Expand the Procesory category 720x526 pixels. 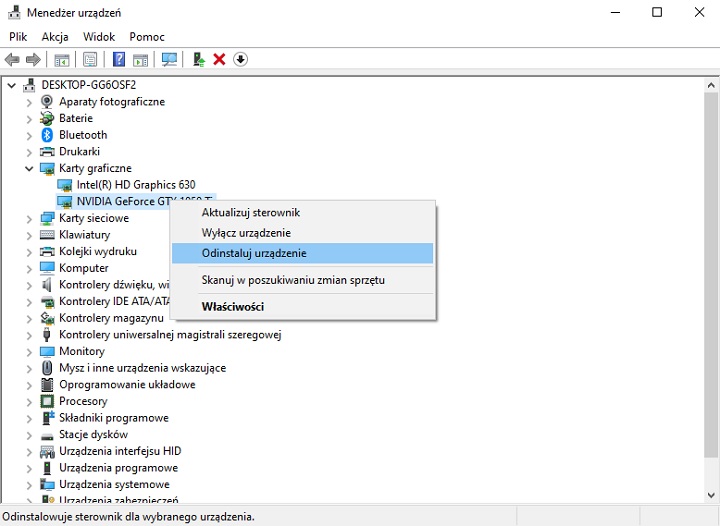click(29, 401)
